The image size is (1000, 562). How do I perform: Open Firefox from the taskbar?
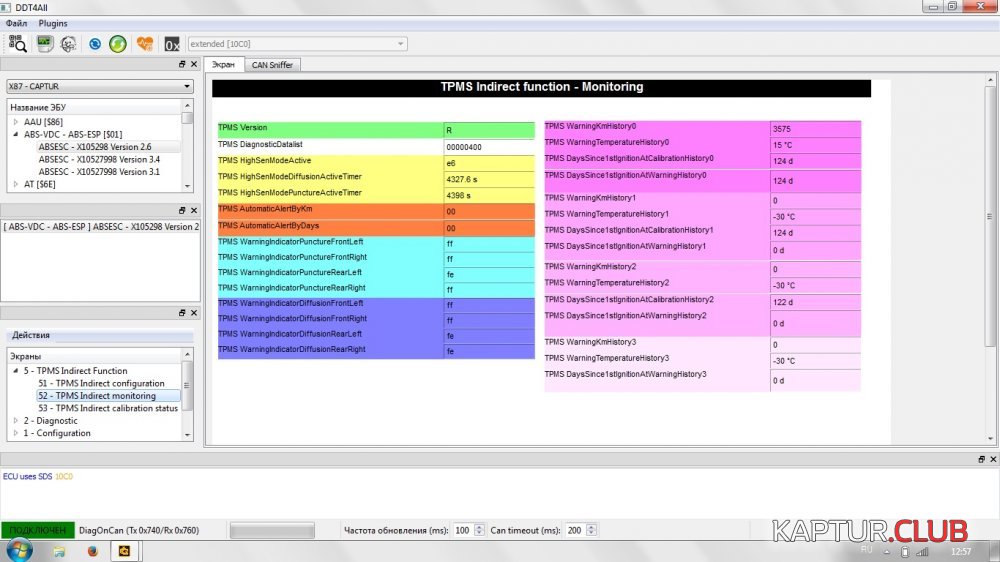click(x=92, y=551)
